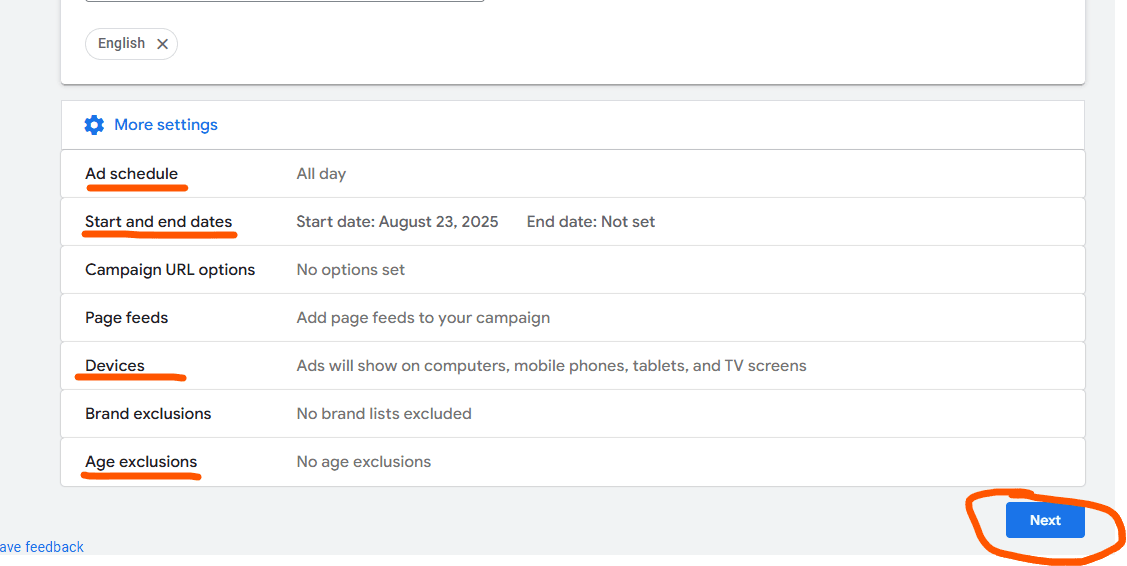Collapse the More settings section

click(x=165, y=125)
